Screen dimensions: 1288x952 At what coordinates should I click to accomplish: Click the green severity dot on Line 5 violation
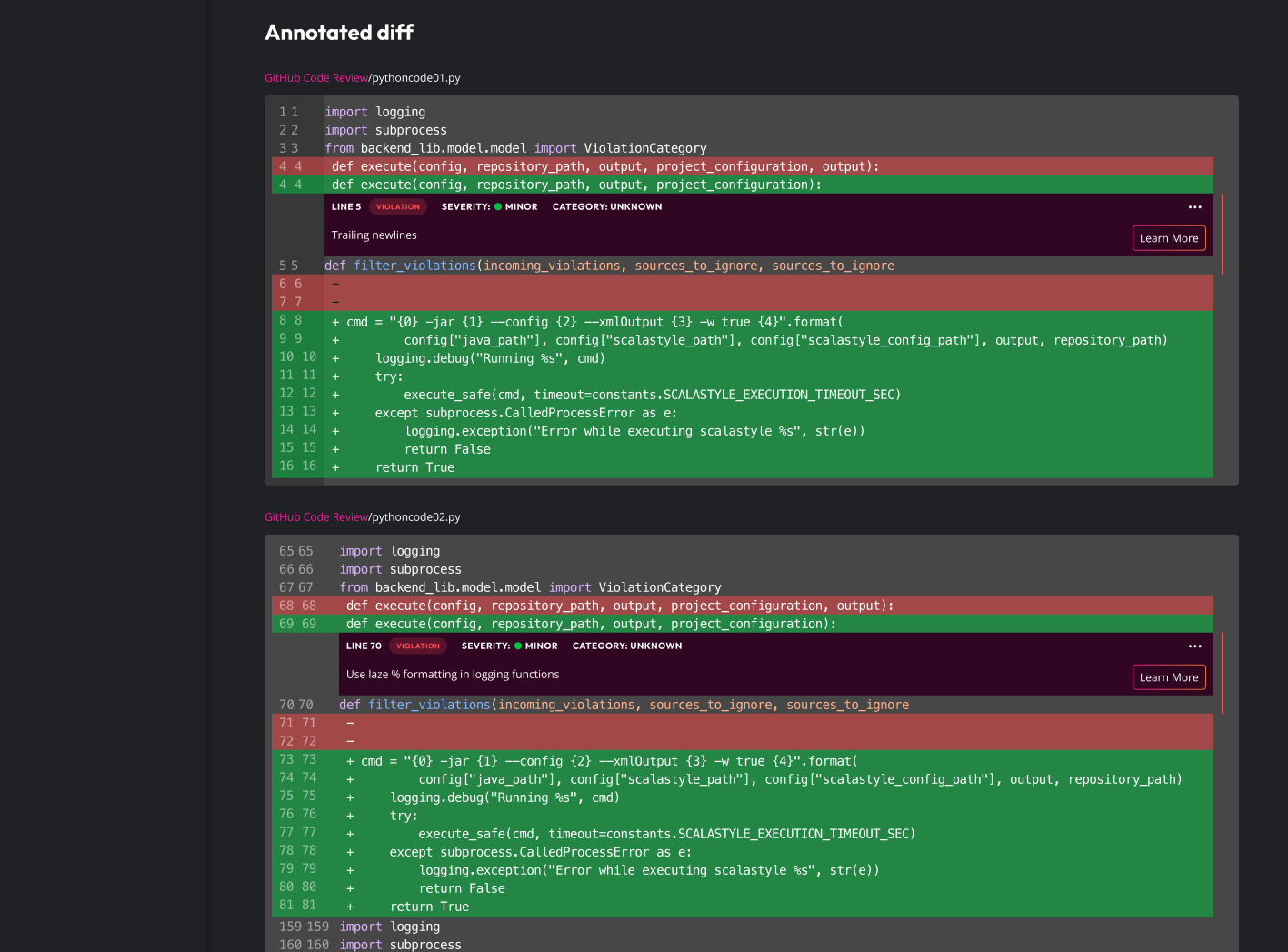[x=498, y=207]
